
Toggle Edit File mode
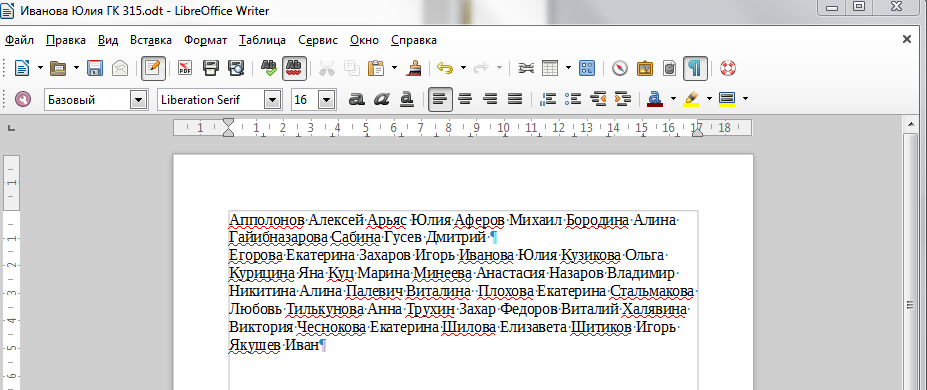click(x=153, y=69)
